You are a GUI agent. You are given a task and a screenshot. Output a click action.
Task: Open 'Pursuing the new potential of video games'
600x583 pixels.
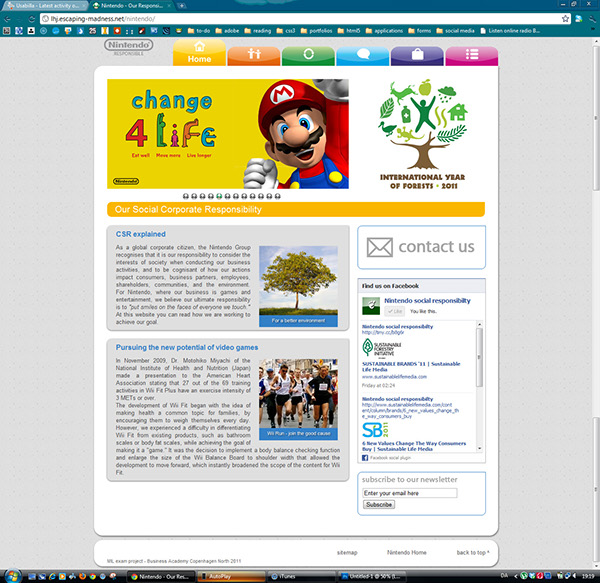click(x=187, y=347)
